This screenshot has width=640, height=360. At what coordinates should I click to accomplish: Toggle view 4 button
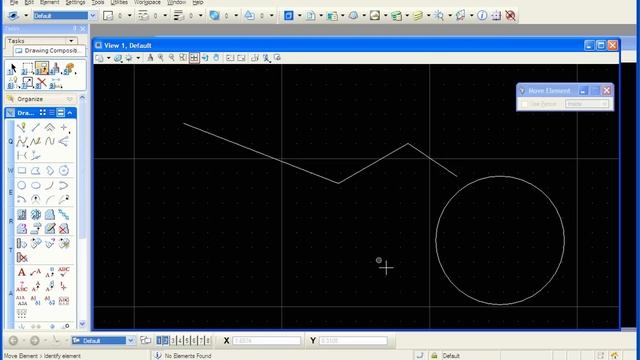coord(180,340)
